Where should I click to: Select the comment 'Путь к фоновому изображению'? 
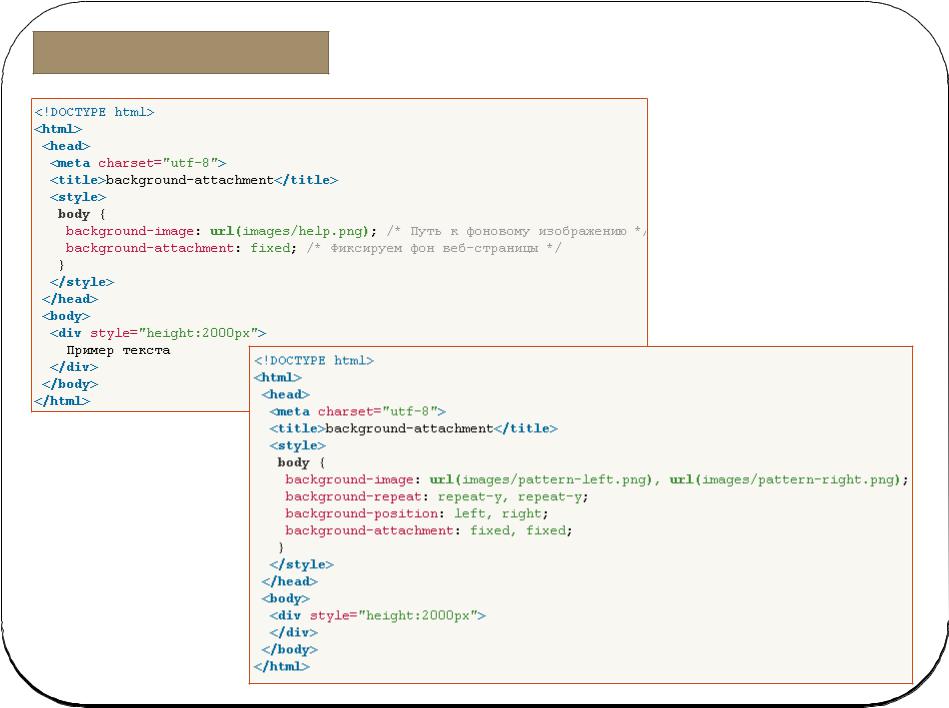tap(518, 231)
